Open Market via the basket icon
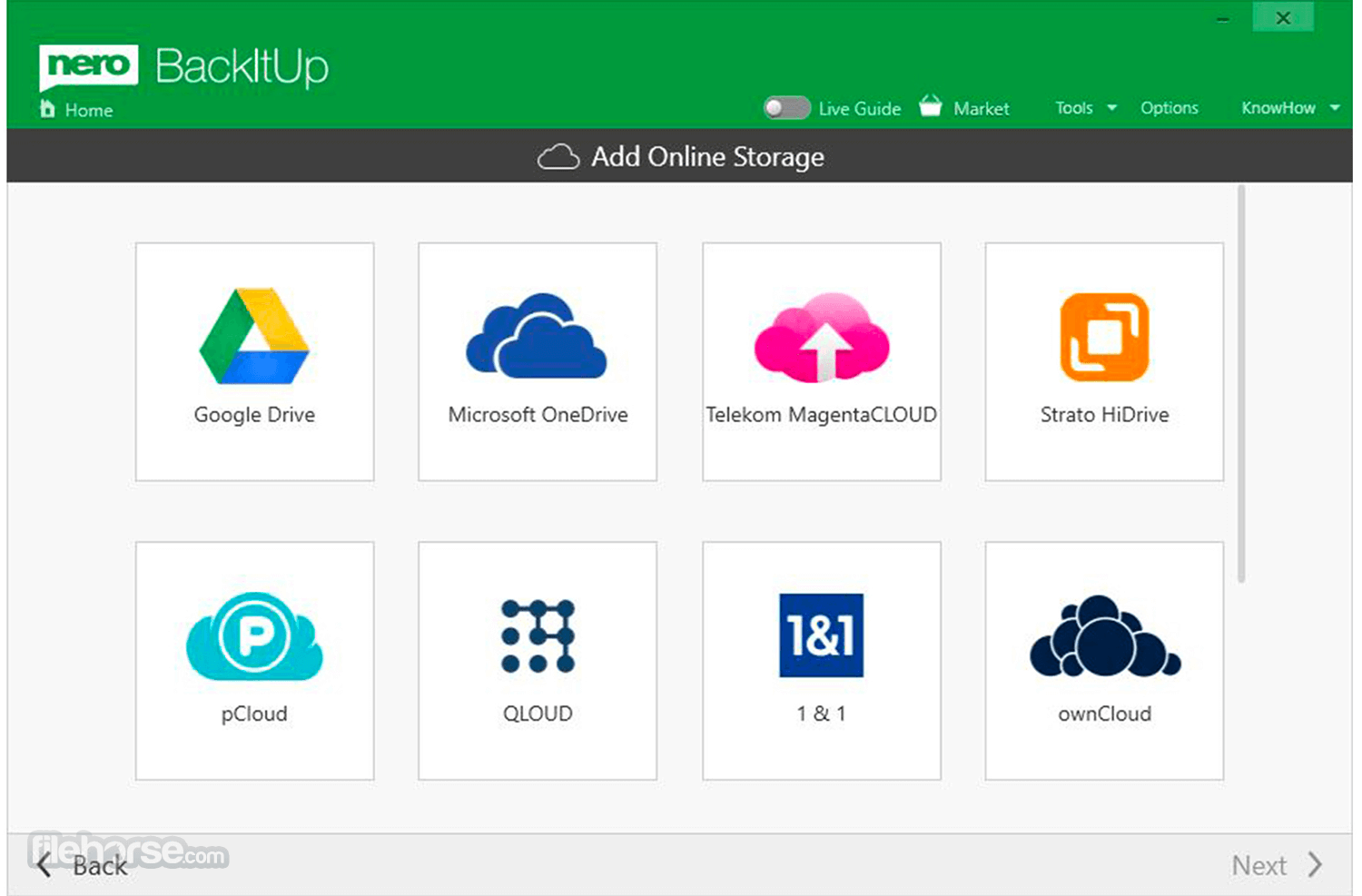The image size is (1362, 896). pyautogui.click(x=931, y=106)
